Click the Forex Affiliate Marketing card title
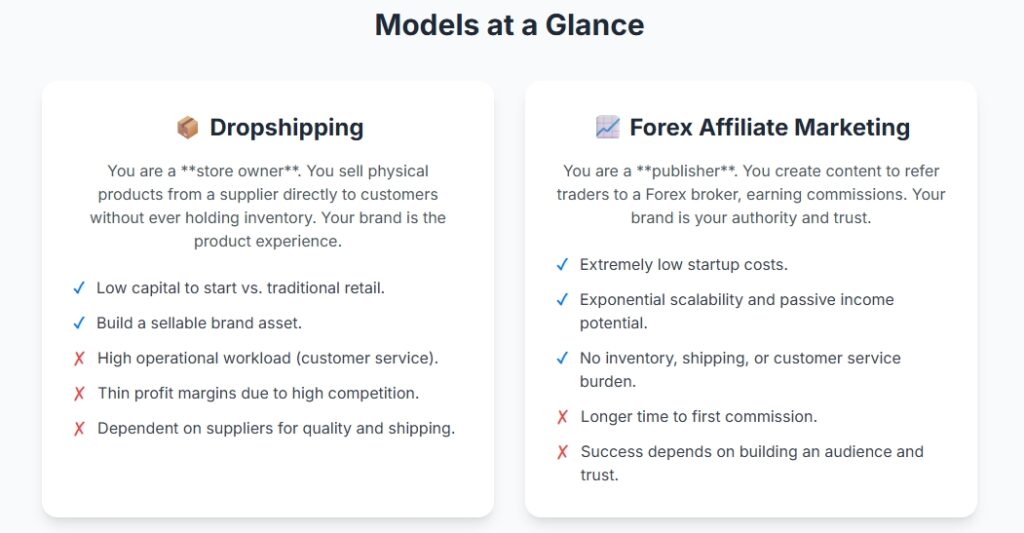This screenshot has width=1024, height=533. click(x=769, y=127)
